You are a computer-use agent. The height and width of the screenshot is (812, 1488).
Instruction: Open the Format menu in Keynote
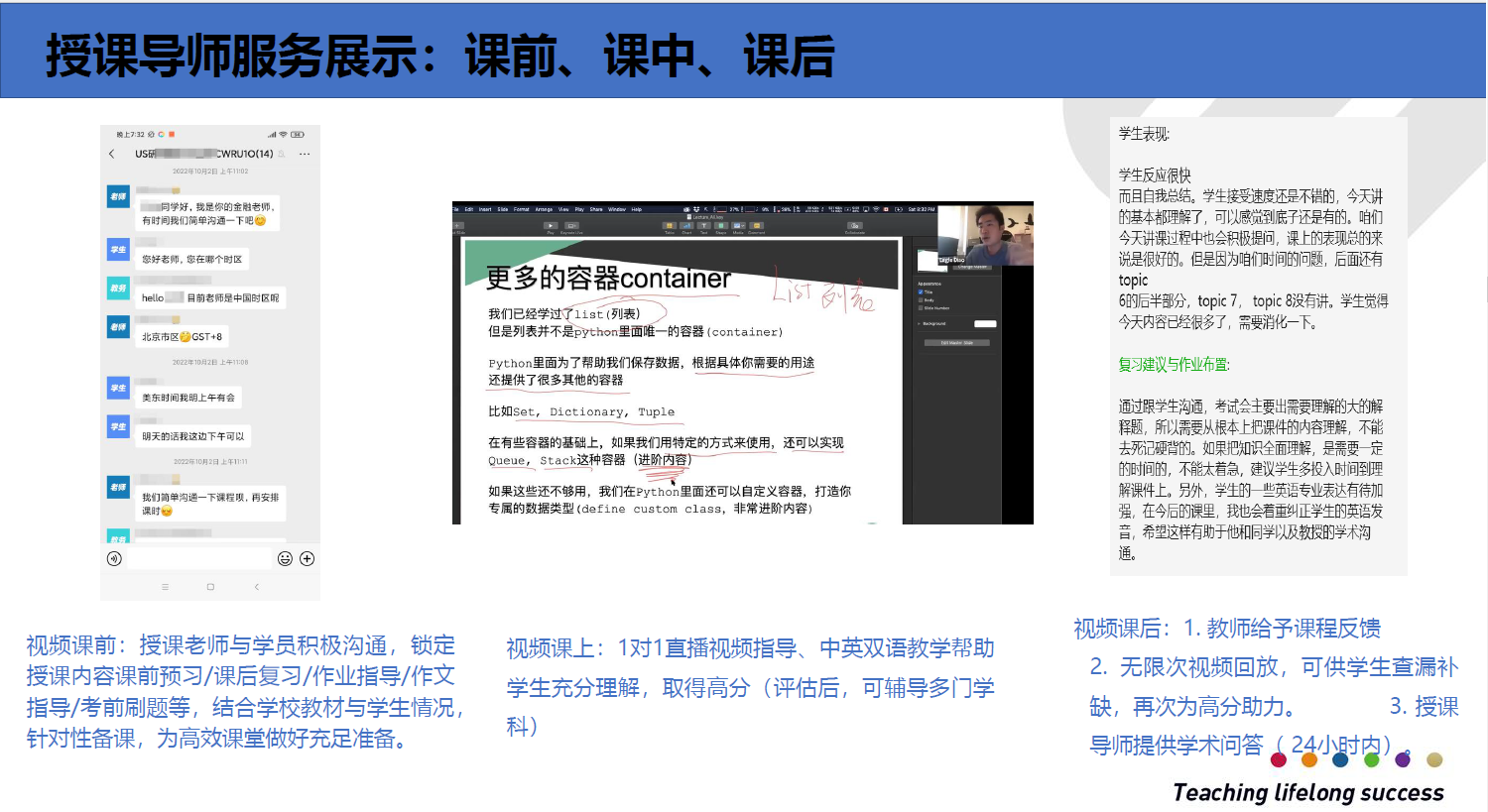[x=521, y=209]
